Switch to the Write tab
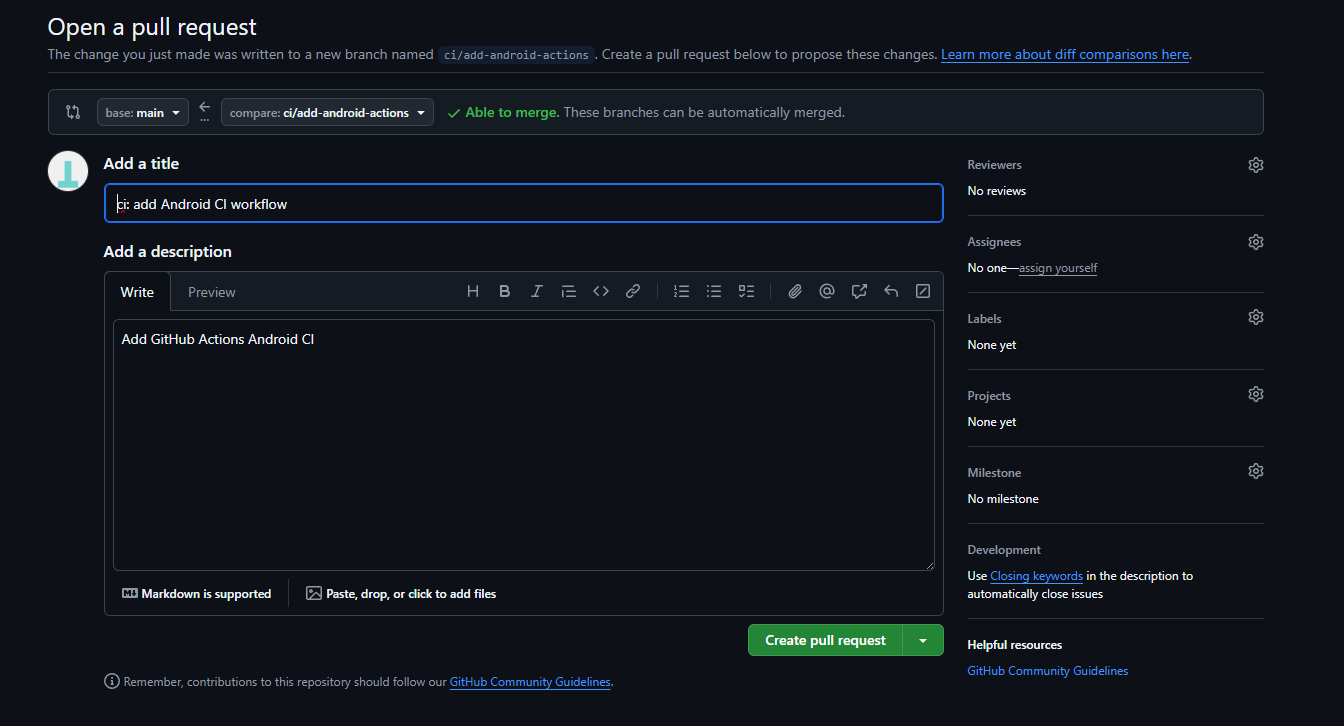Image resolution: width=1344 pixels, height=726 pixels. 137,292
